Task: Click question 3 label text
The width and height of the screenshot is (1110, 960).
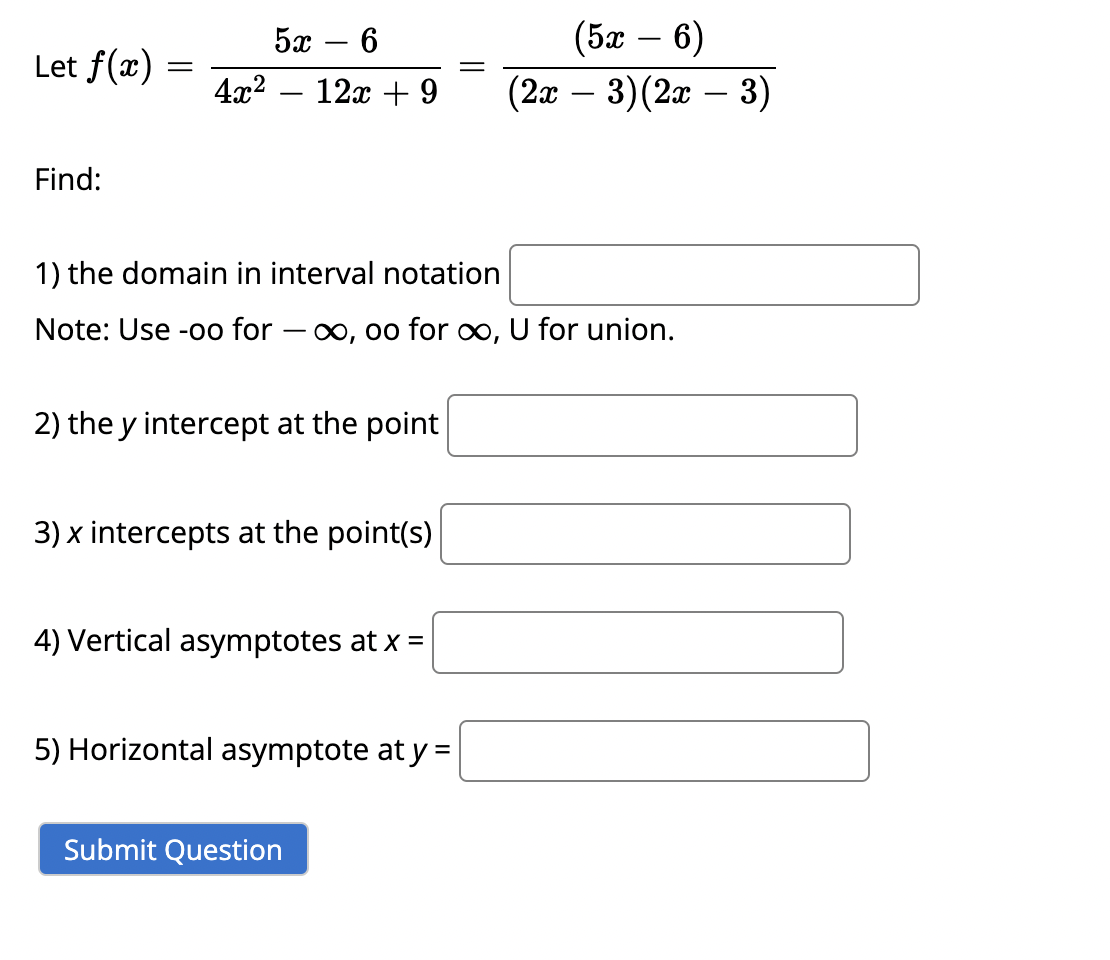Action: [x=233, y=532]
